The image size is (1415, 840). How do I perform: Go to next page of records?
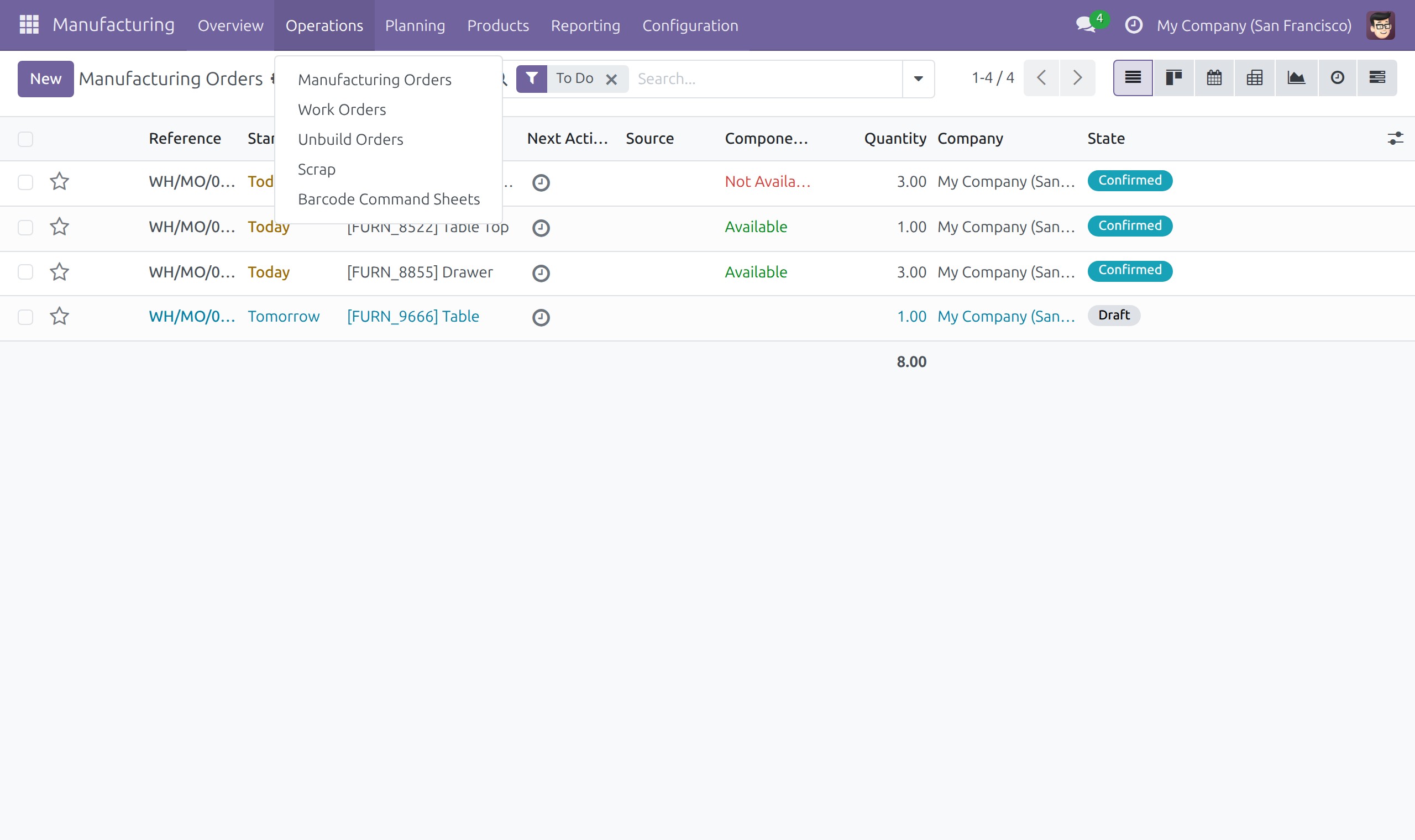1078,77
